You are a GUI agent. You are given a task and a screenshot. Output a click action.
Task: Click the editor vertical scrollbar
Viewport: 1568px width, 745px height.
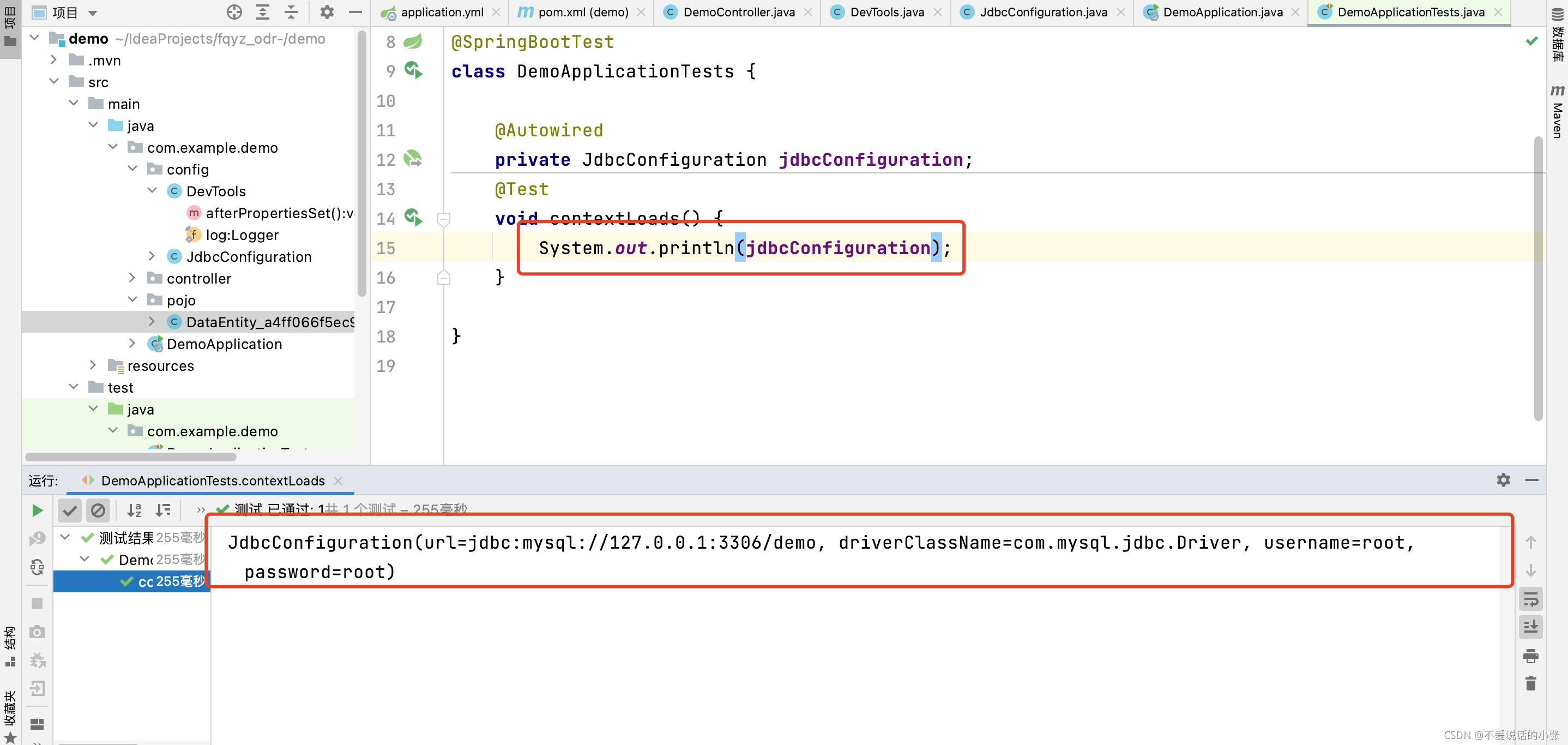click(x=1539, y=279)
